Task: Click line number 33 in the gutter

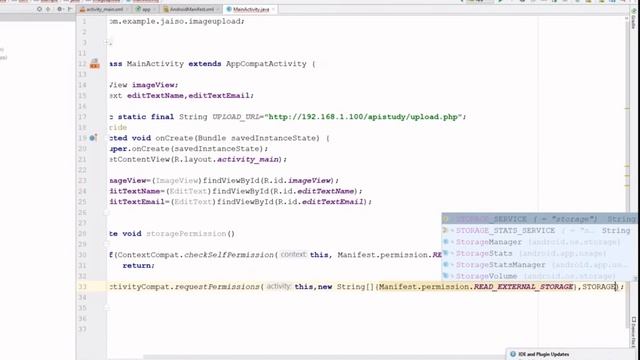Action: click(x=82, y=287)
